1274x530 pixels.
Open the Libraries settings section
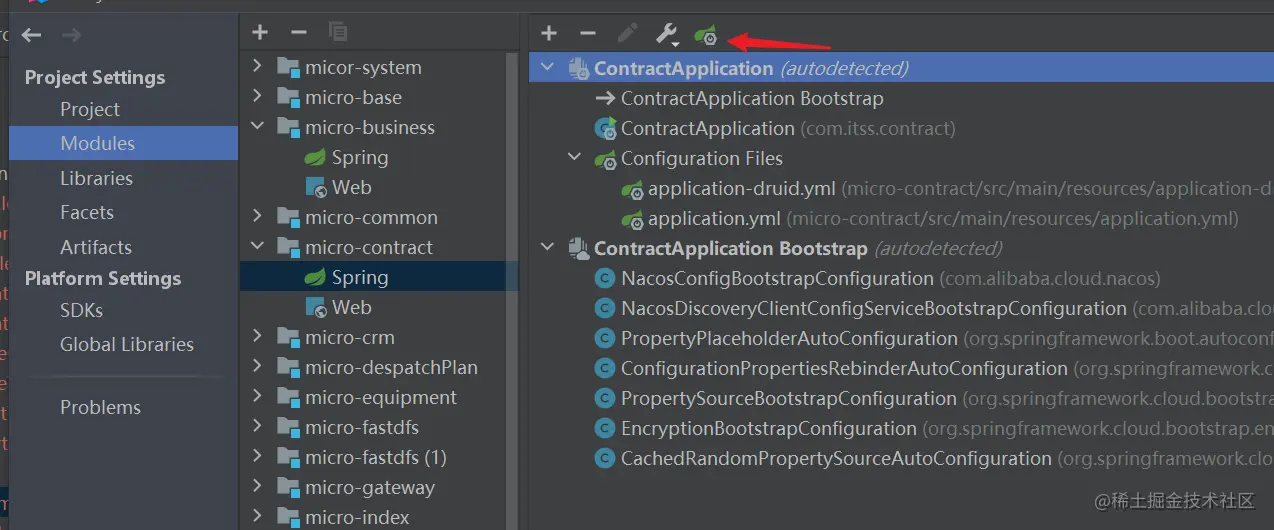[x=96, y=178]
